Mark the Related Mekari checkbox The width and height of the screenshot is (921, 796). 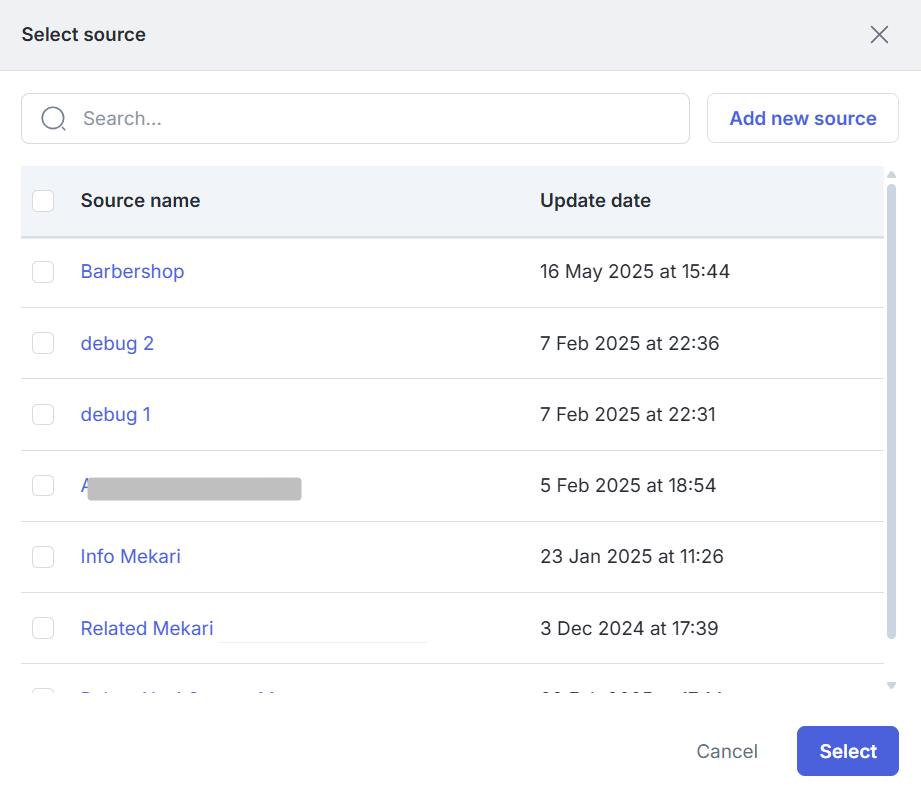pos(43,628)
